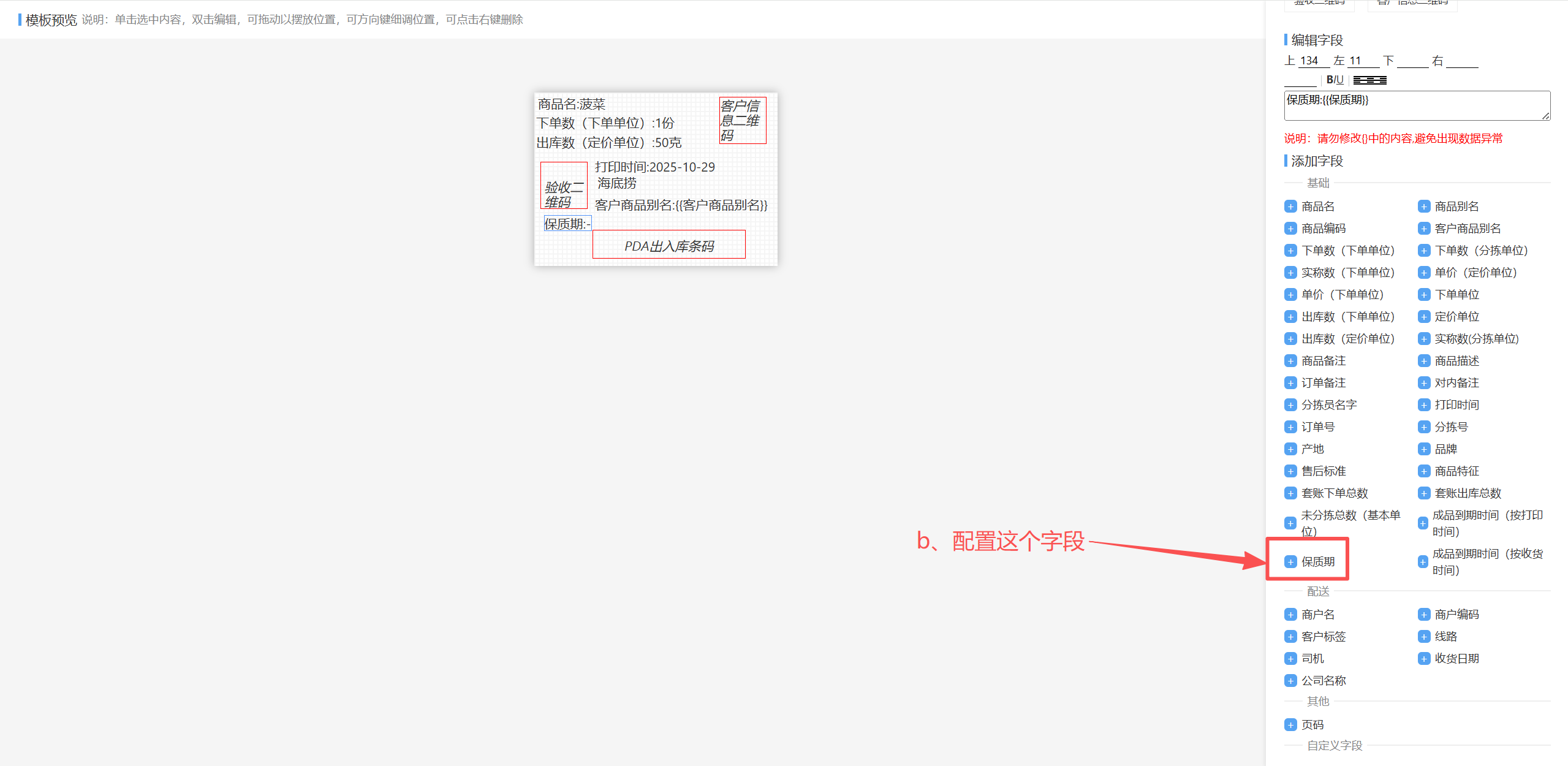Click the plus icon next to 打印时间
This screenshot has width=1568, height=766.
pos(1424,405)
